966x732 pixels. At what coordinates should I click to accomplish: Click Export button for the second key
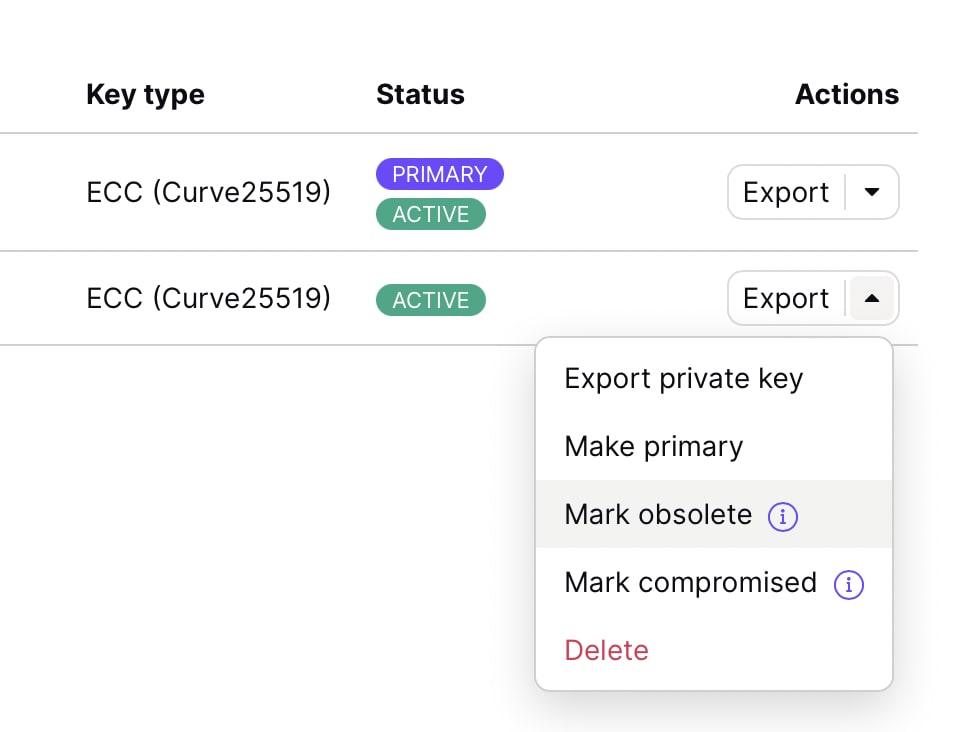click(x=786, y=298)
